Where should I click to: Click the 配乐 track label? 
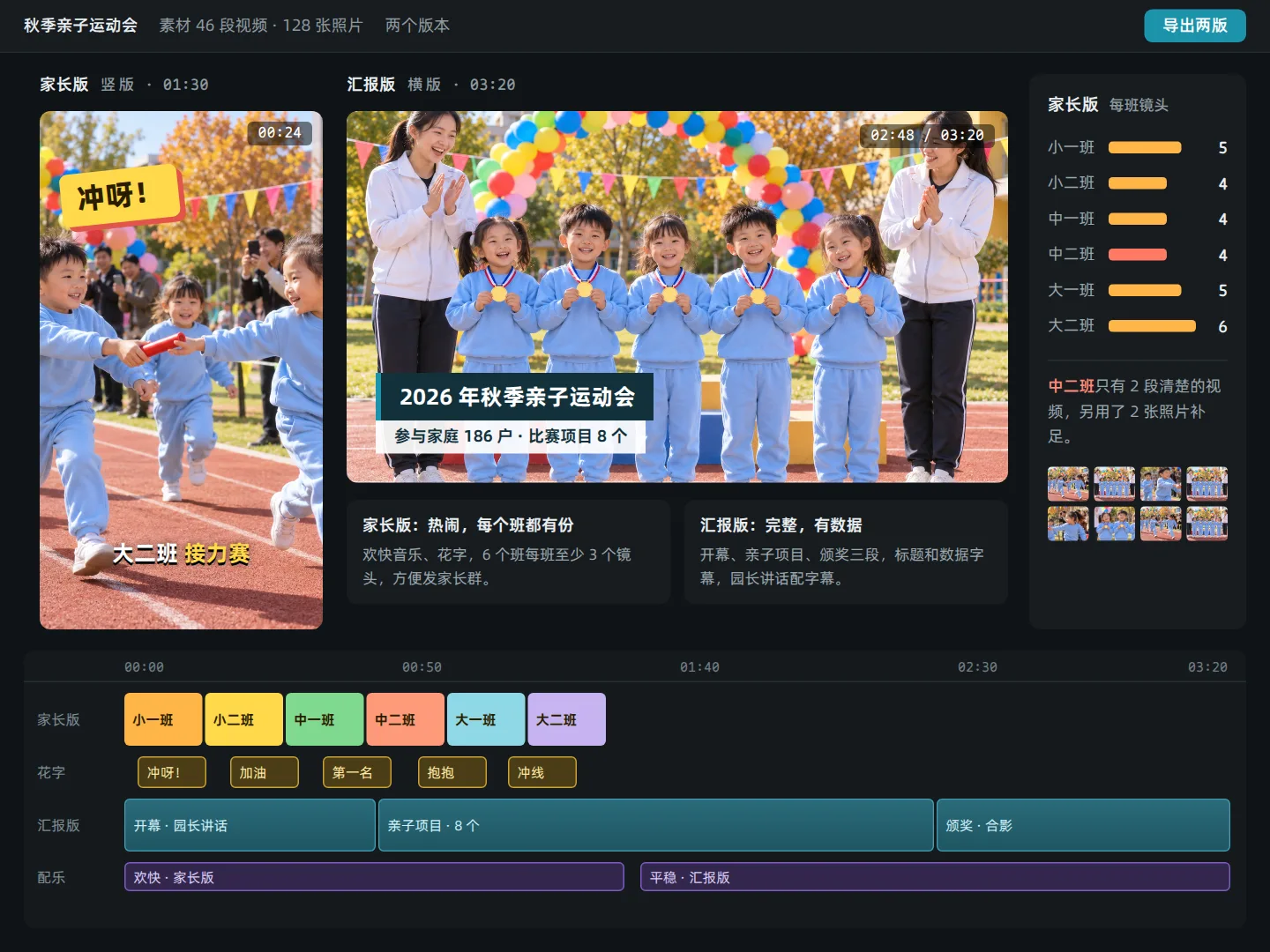[x=51, y=877]
